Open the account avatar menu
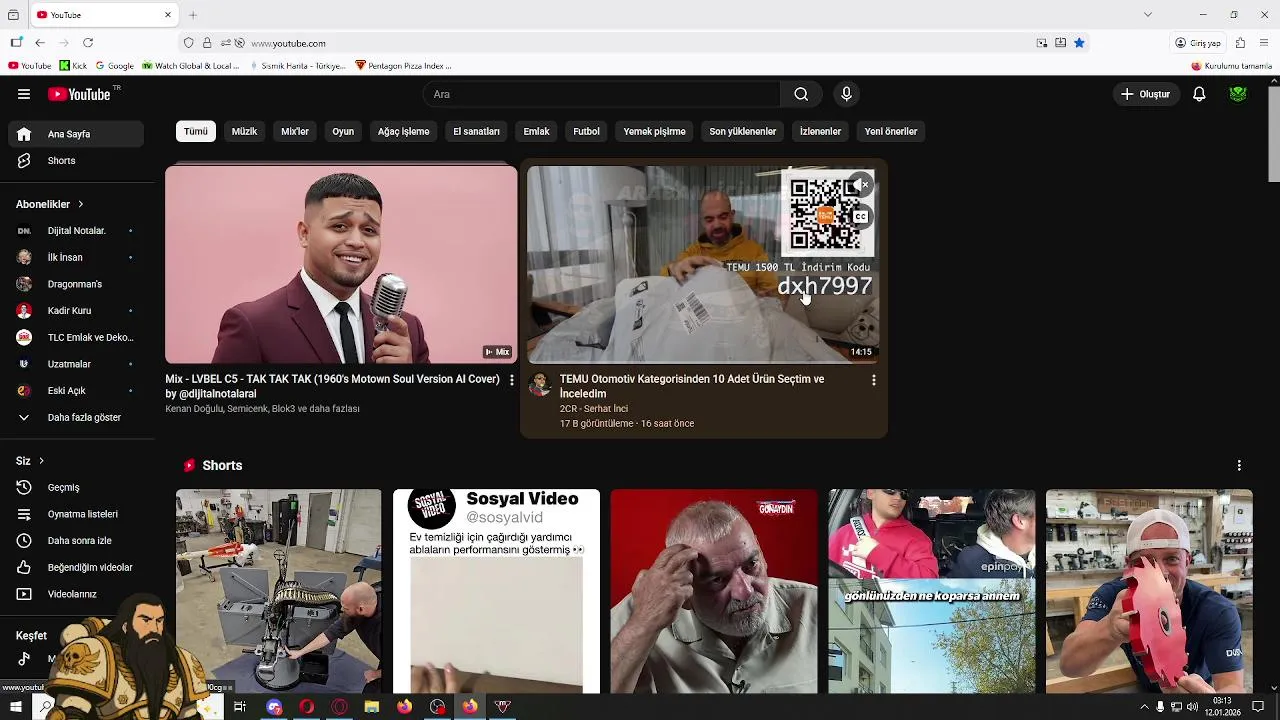 (1238, 94)
